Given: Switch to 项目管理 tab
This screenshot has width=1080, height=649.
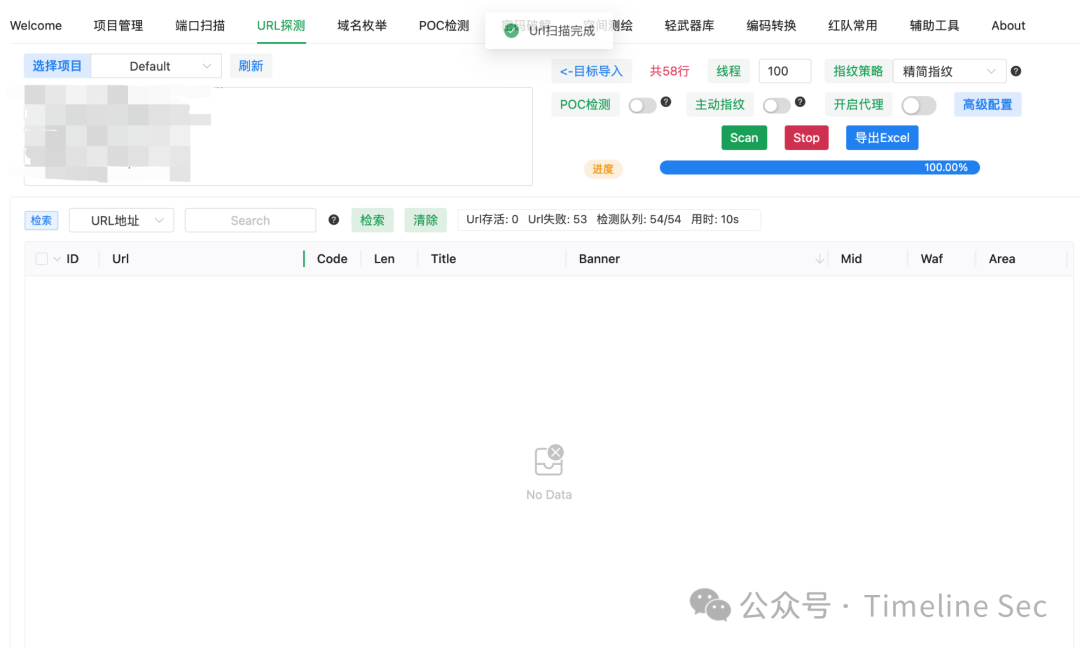Looking at the screenshot, I should click(118, 25).
